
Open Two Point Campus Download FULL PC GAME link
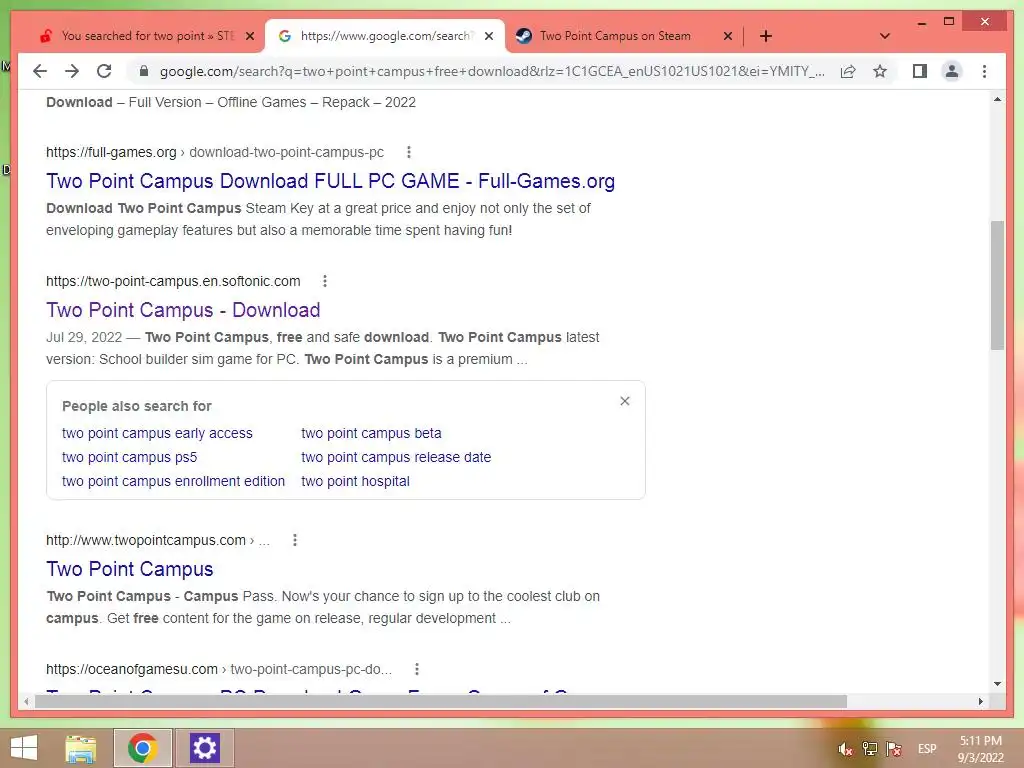pos(330,181)
